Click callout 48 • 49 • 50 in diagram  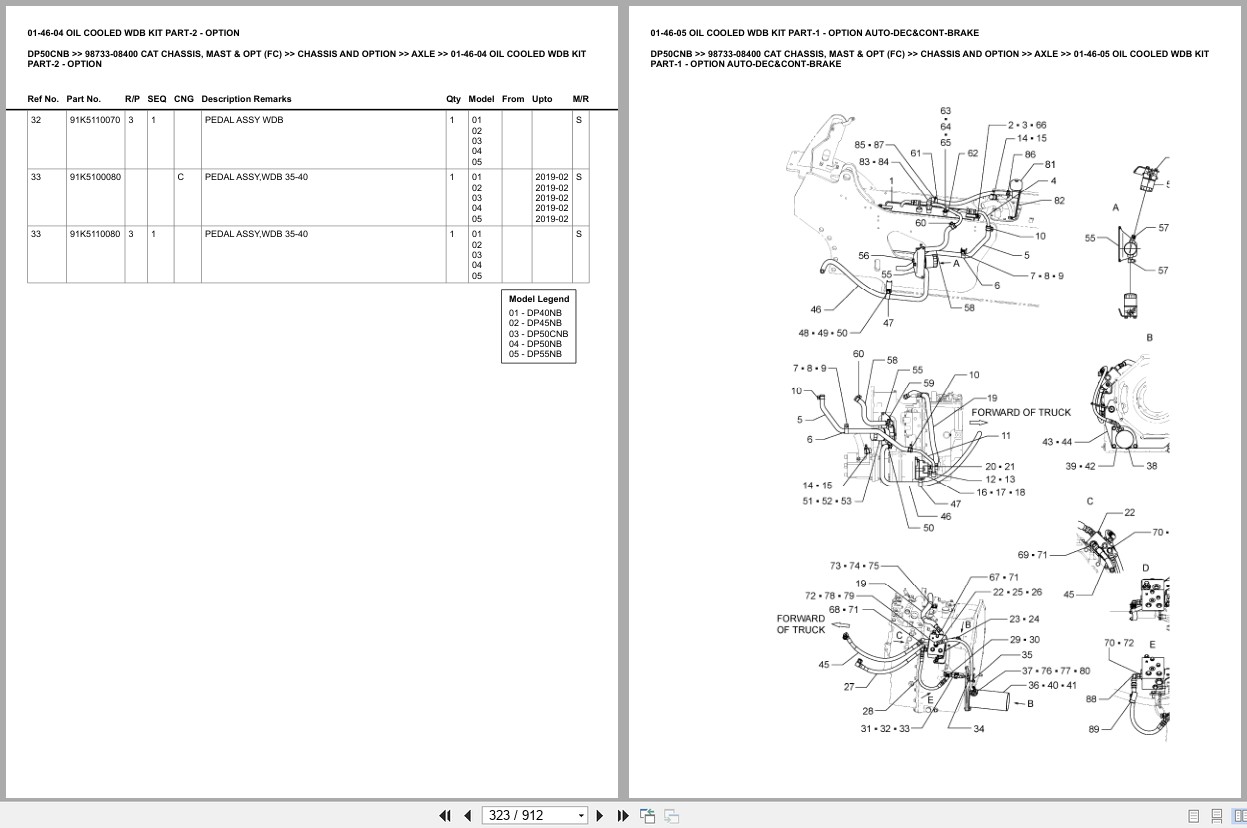pos(822,333)
